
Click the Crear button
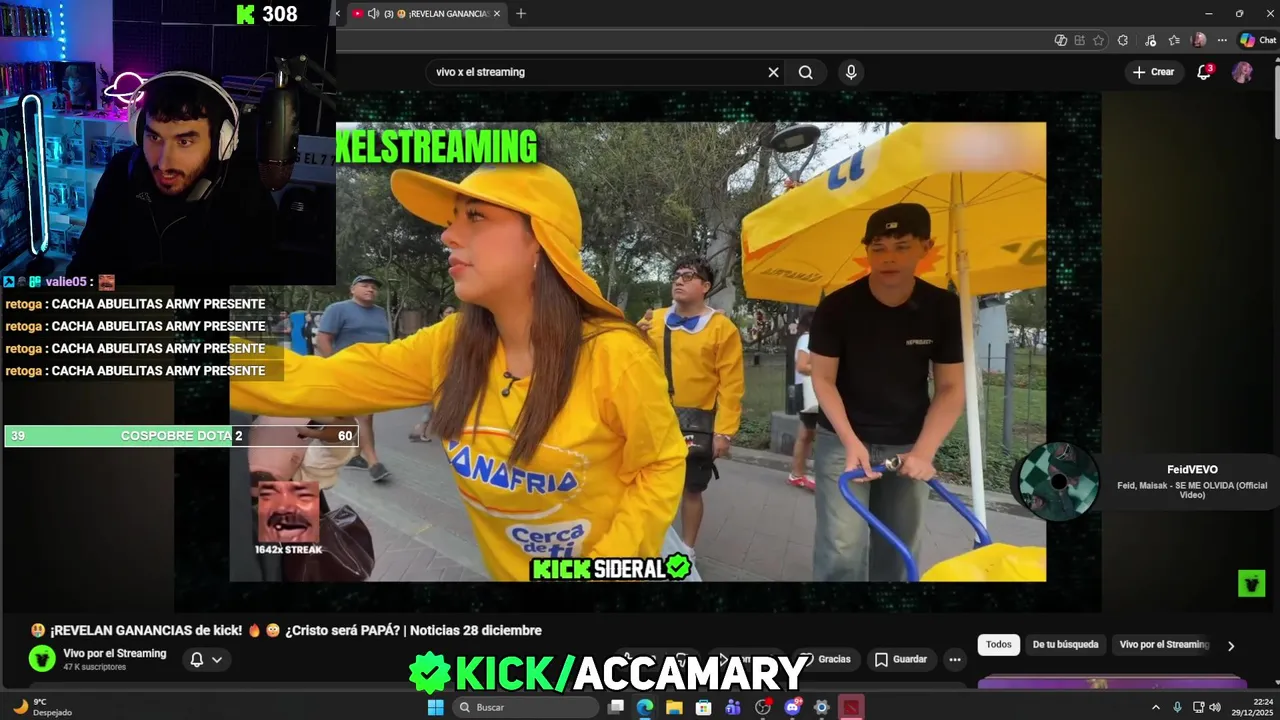[1154, 72]
